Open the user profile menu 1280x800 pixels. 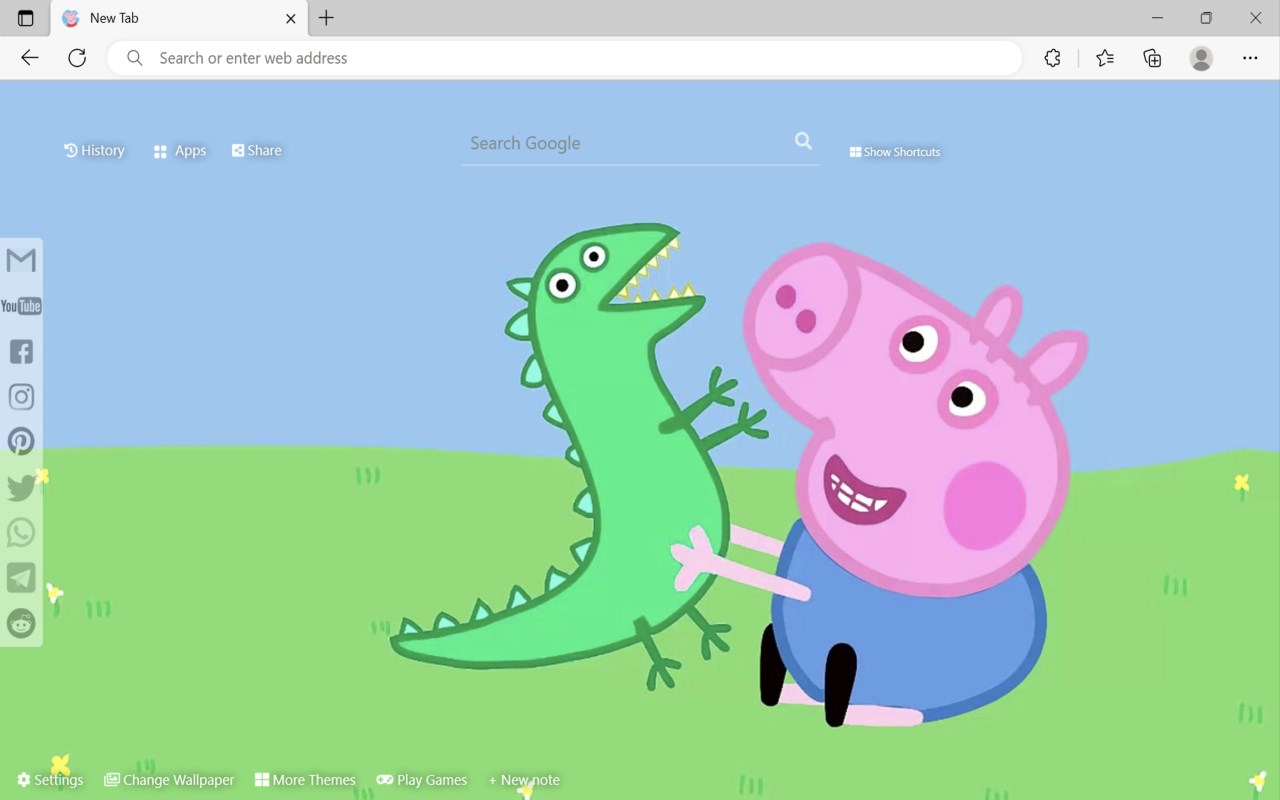pyautogui.click(x=1201, y=58)
